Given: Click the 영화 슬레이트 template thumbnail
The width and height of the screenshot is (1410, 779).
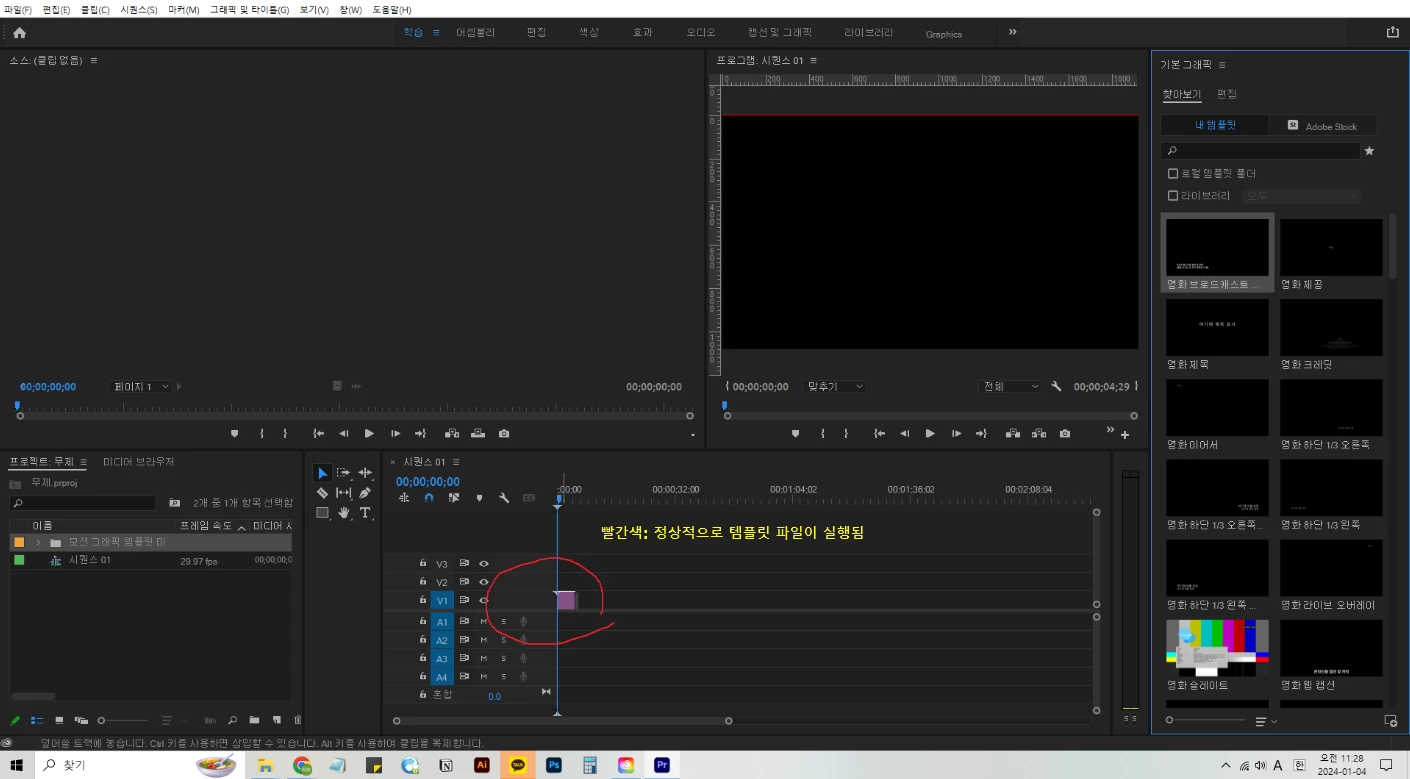Looking at the screenshot, I should (1217, 648).
